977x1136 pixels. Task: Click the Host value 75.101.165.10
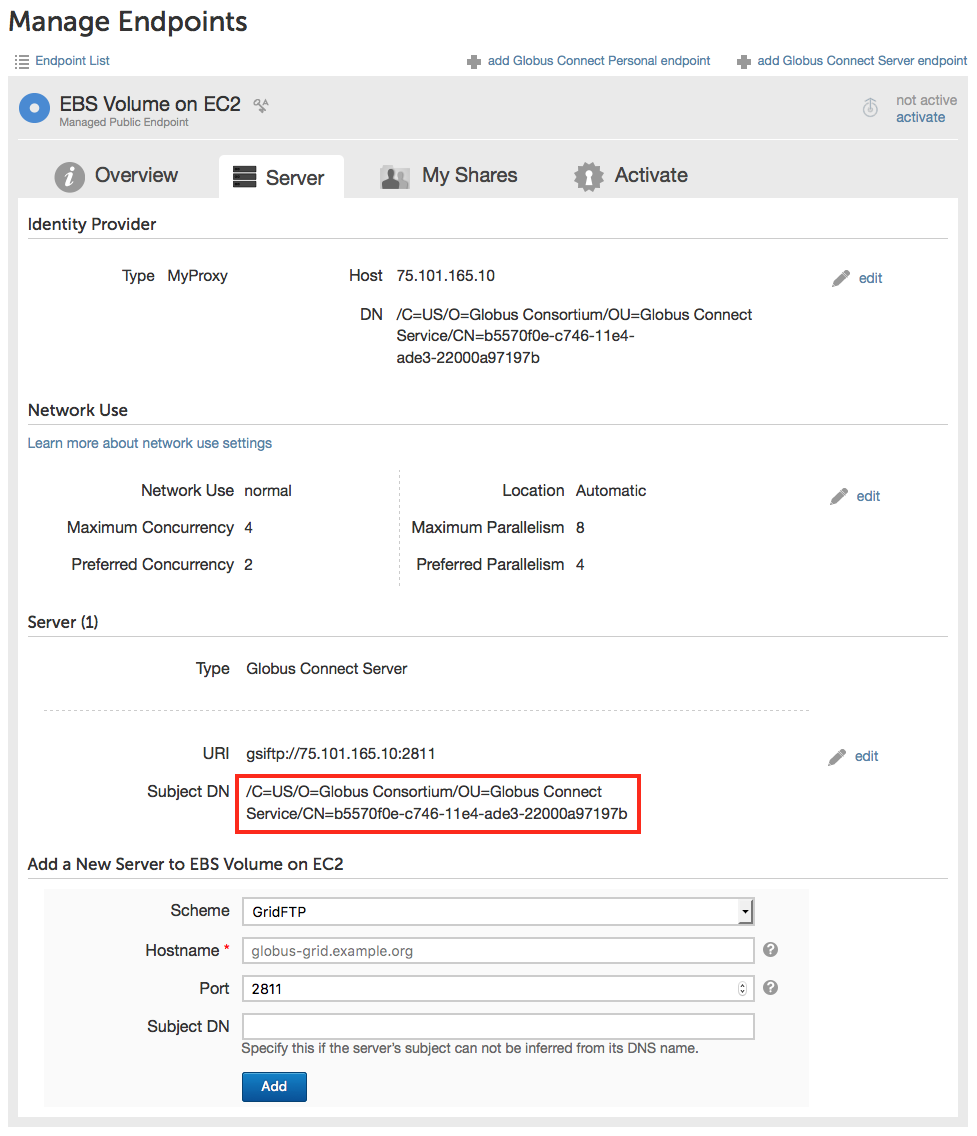point(445,276)
